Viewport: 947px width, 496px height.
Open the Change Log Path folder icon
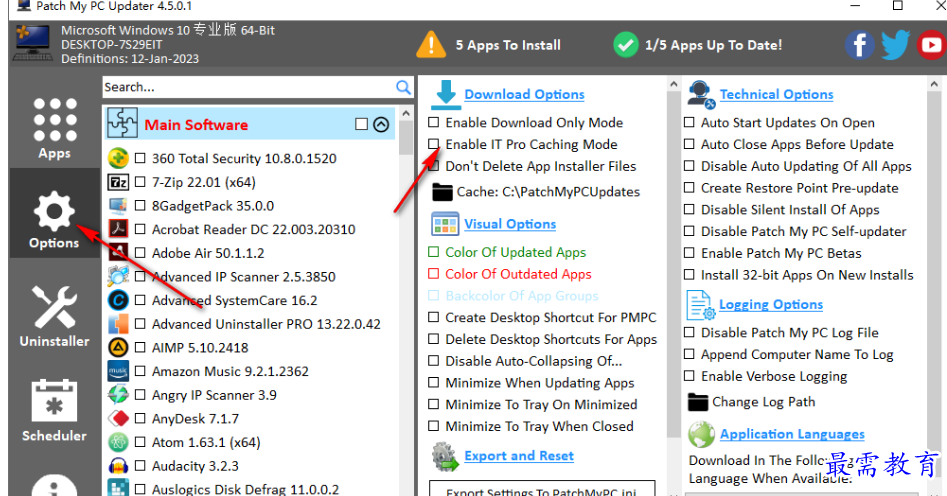[x=698, y=402]
